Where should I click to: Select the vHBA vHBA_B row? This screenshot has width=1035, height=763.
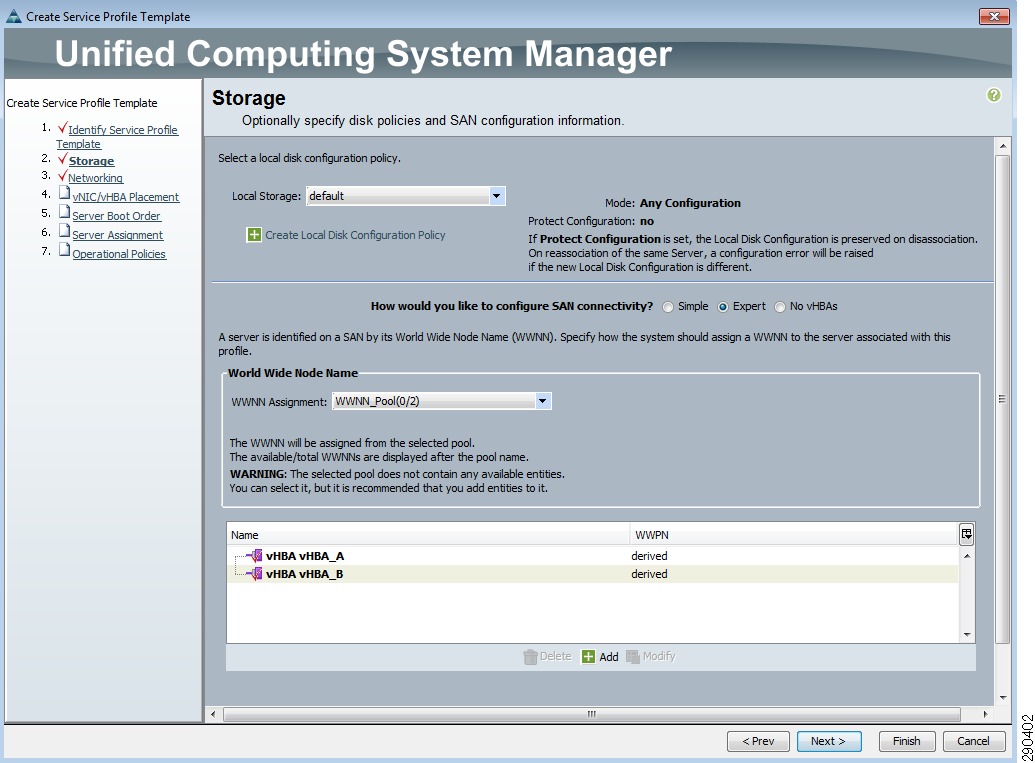click(593, 574)
